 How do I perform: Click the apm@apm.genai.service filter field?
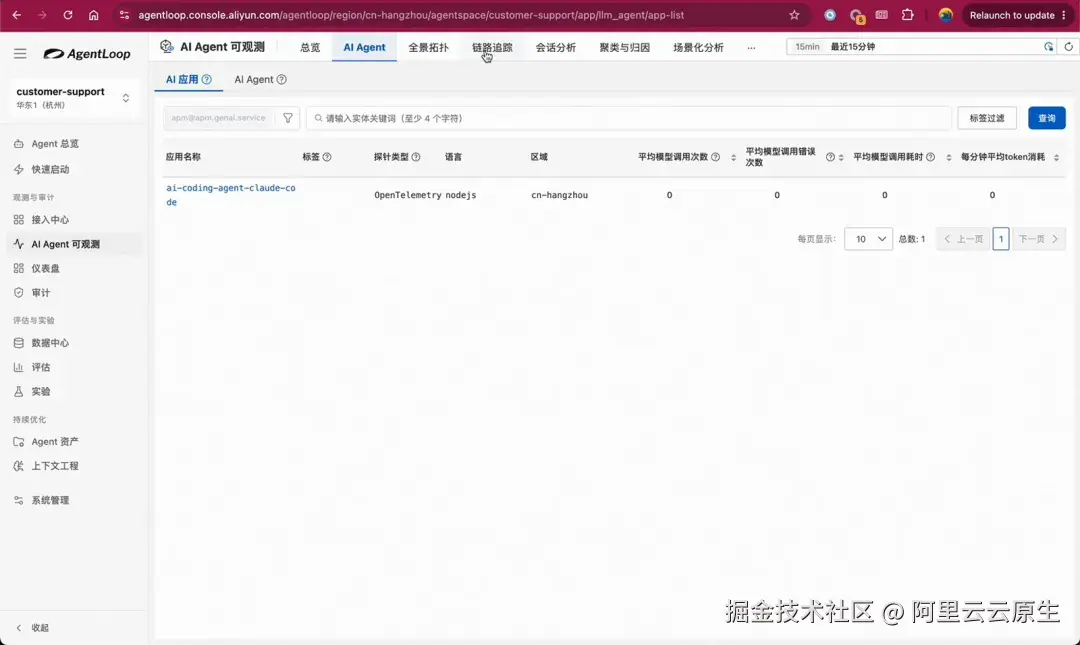pyautogui.click(x=218, y=118)
